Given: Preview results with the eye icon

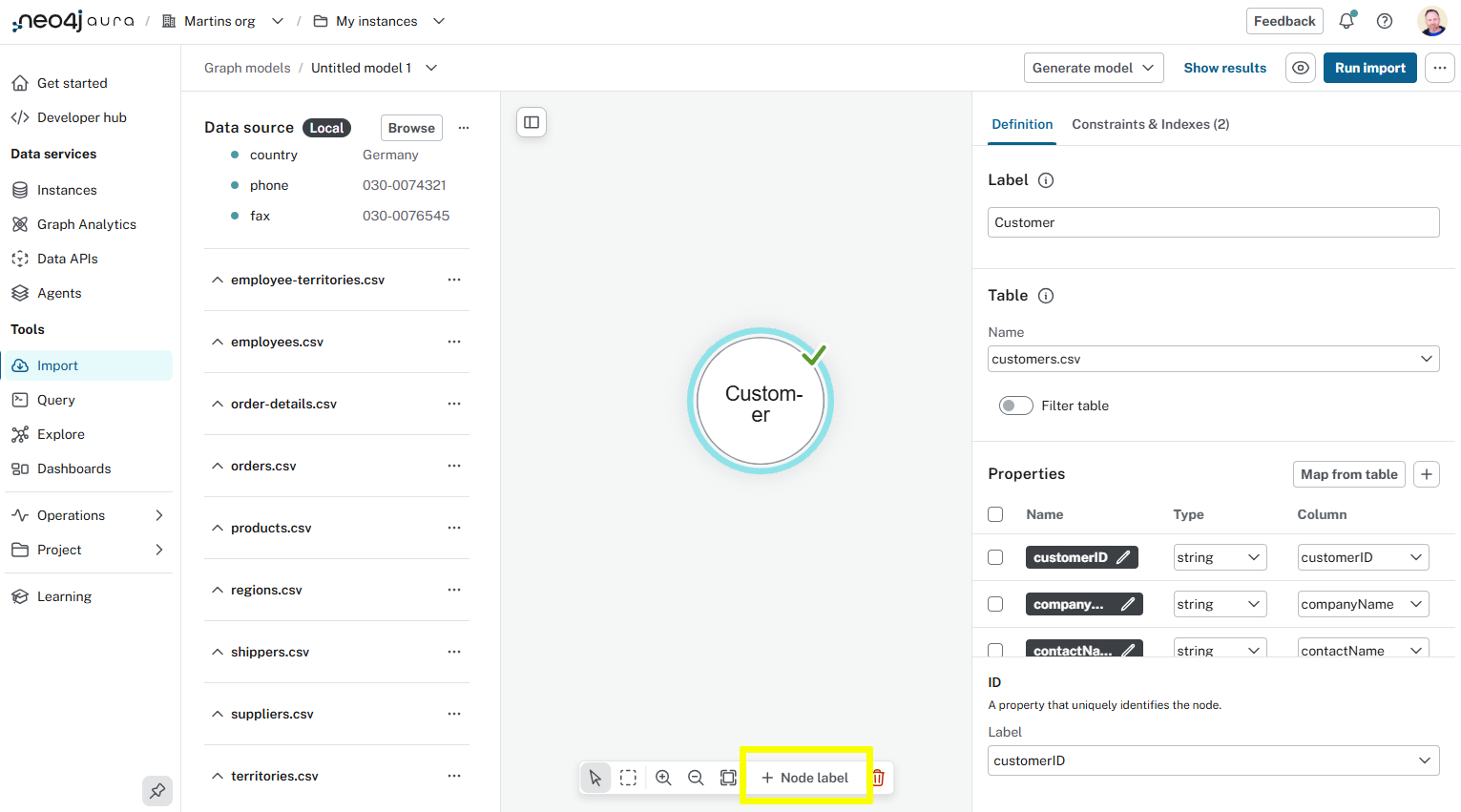Looking at the screenshot, I should pyautogui.click(x=1300, y=67).
